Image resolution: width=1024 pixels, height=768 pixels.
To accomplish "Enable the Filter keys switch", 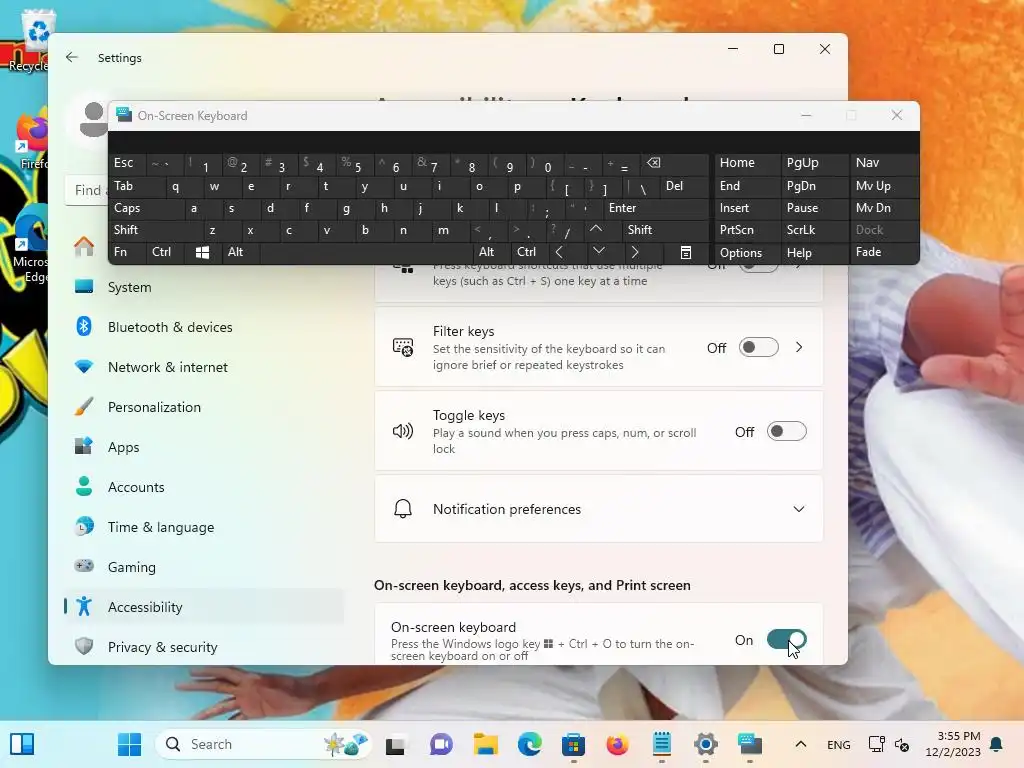I will (758, 347).
